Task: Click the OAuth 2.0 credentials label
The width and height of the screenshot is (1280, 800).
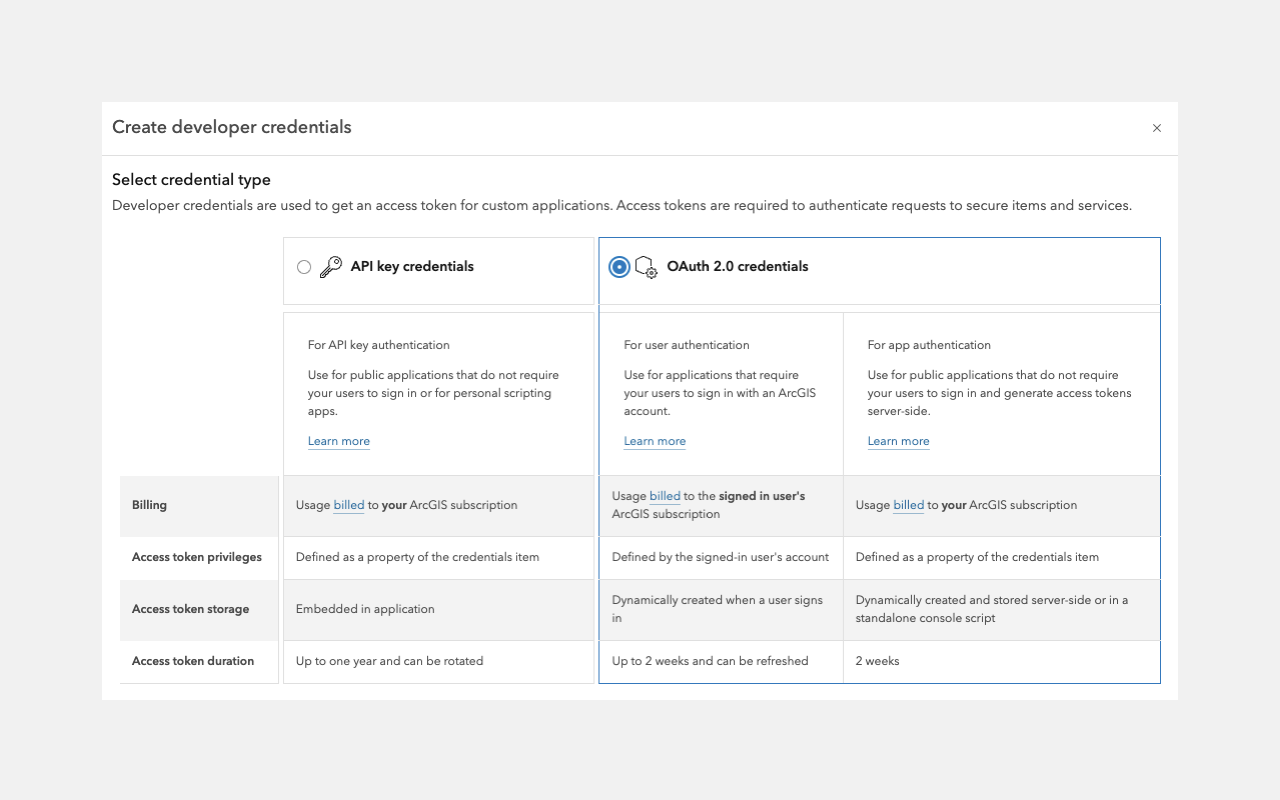Action: click(x=737, y=267)
